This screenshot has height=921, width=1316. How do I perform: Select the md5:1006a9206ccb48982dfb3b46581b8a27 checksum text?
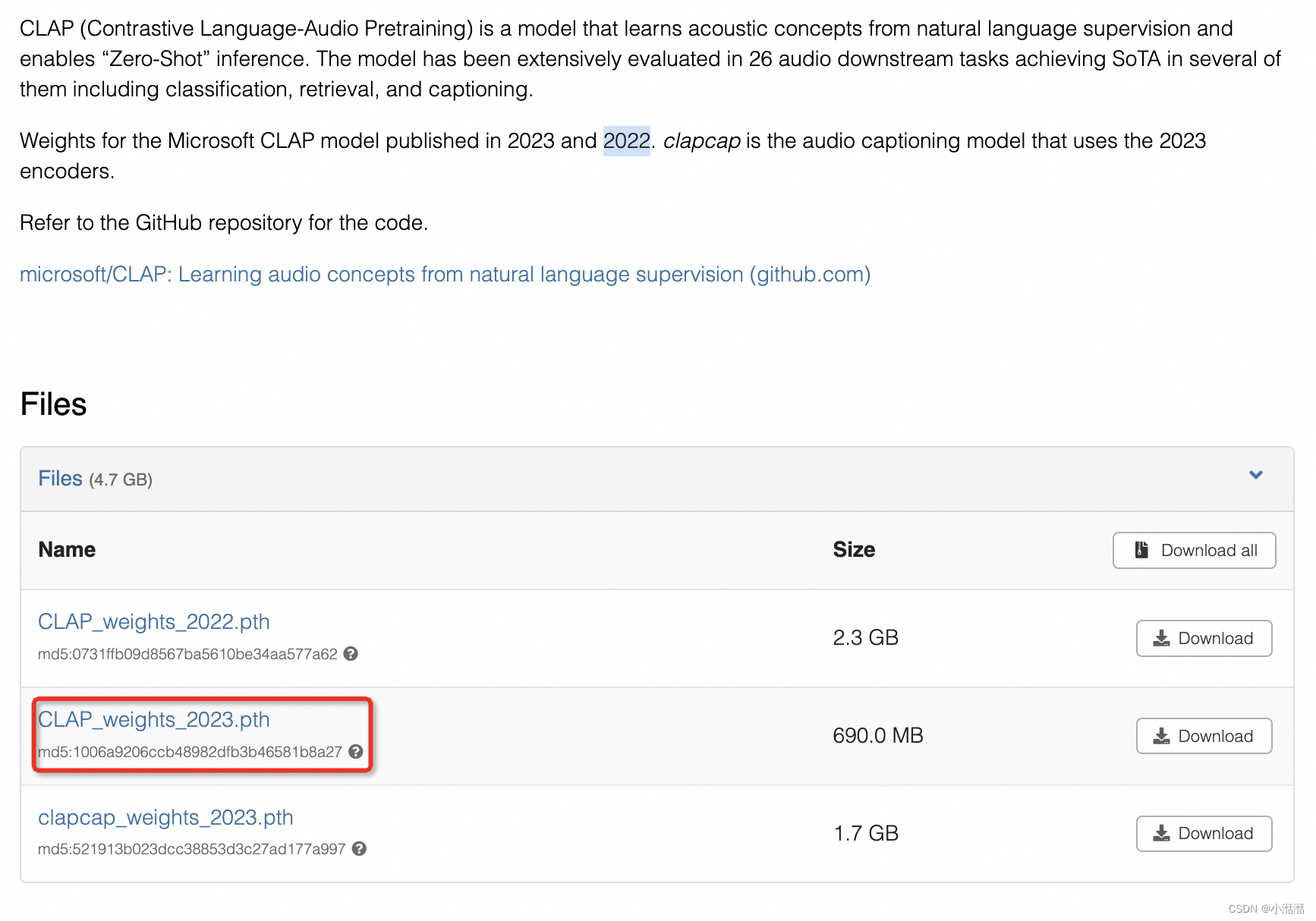tap(190, 752)
